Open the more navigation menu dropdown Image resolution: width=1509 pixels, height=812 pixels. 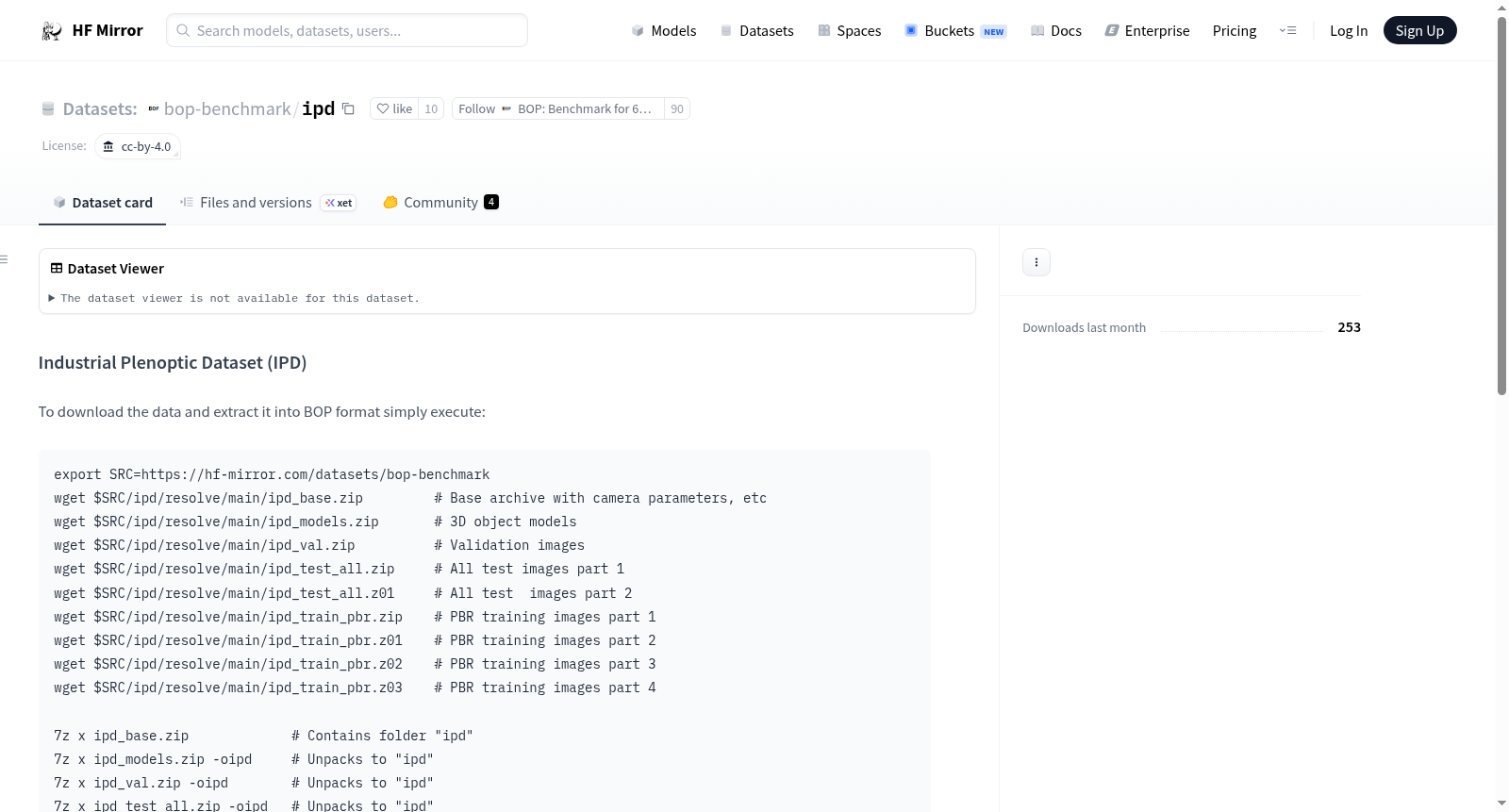[1287, 30]
